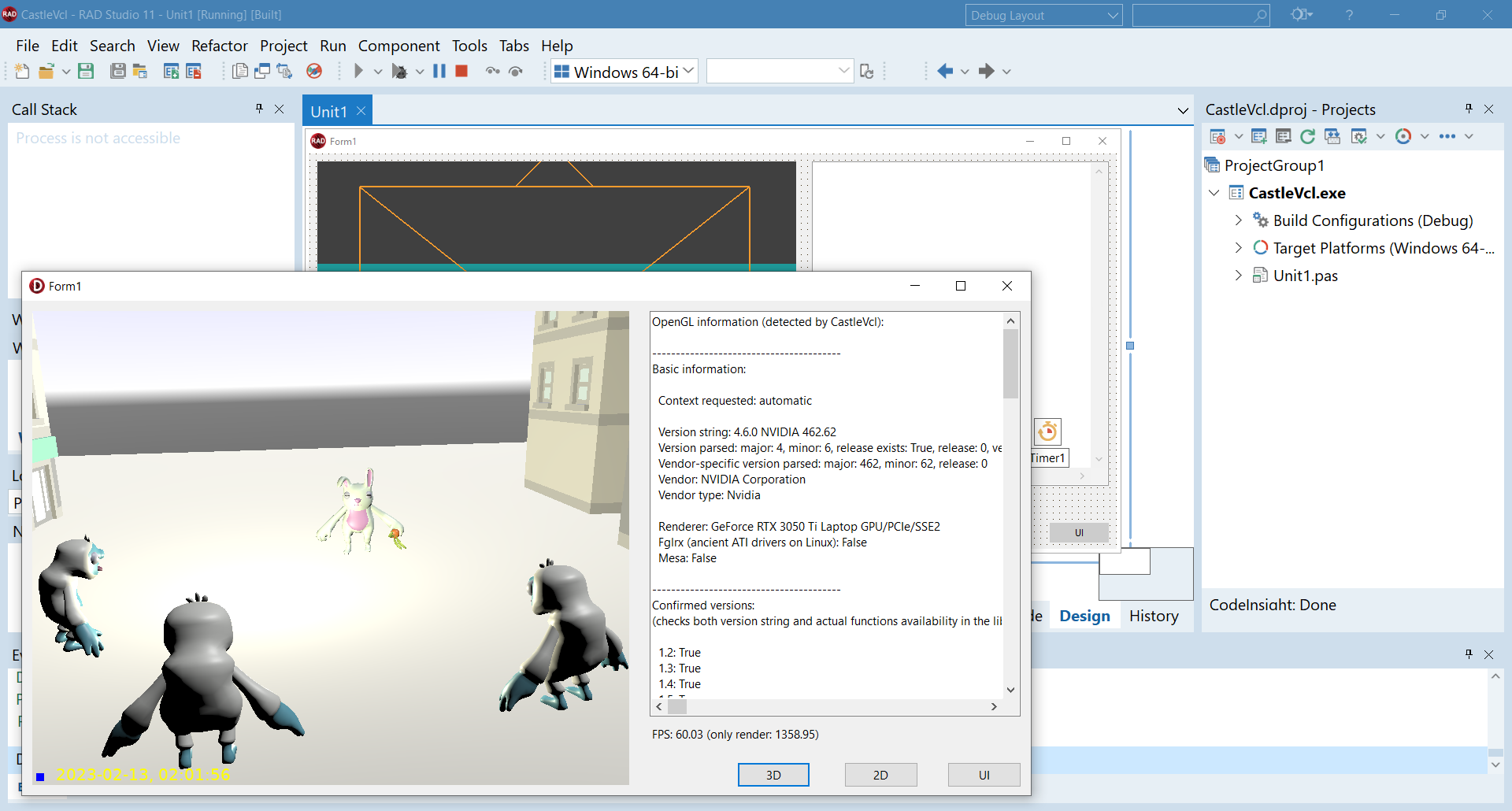Viewport: 1512px width, 811px height.
Task: Open the Tools menu
Action: click(x=469, y=46)
